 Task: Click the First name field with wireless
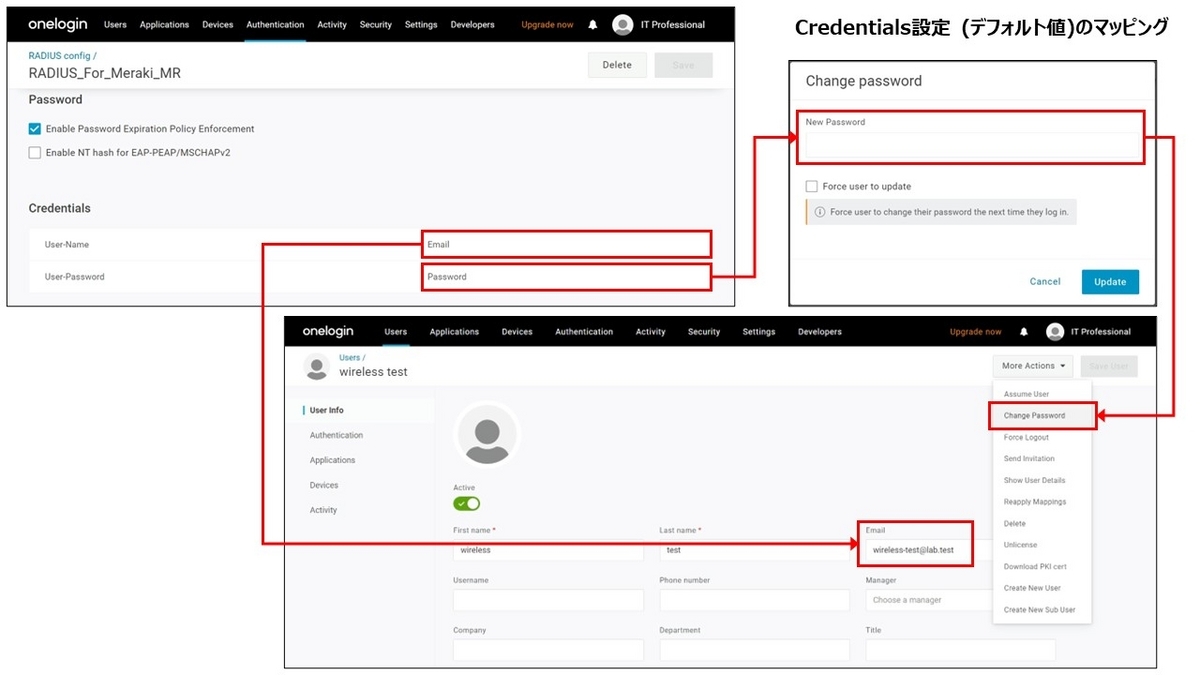(x=548, y=550)
